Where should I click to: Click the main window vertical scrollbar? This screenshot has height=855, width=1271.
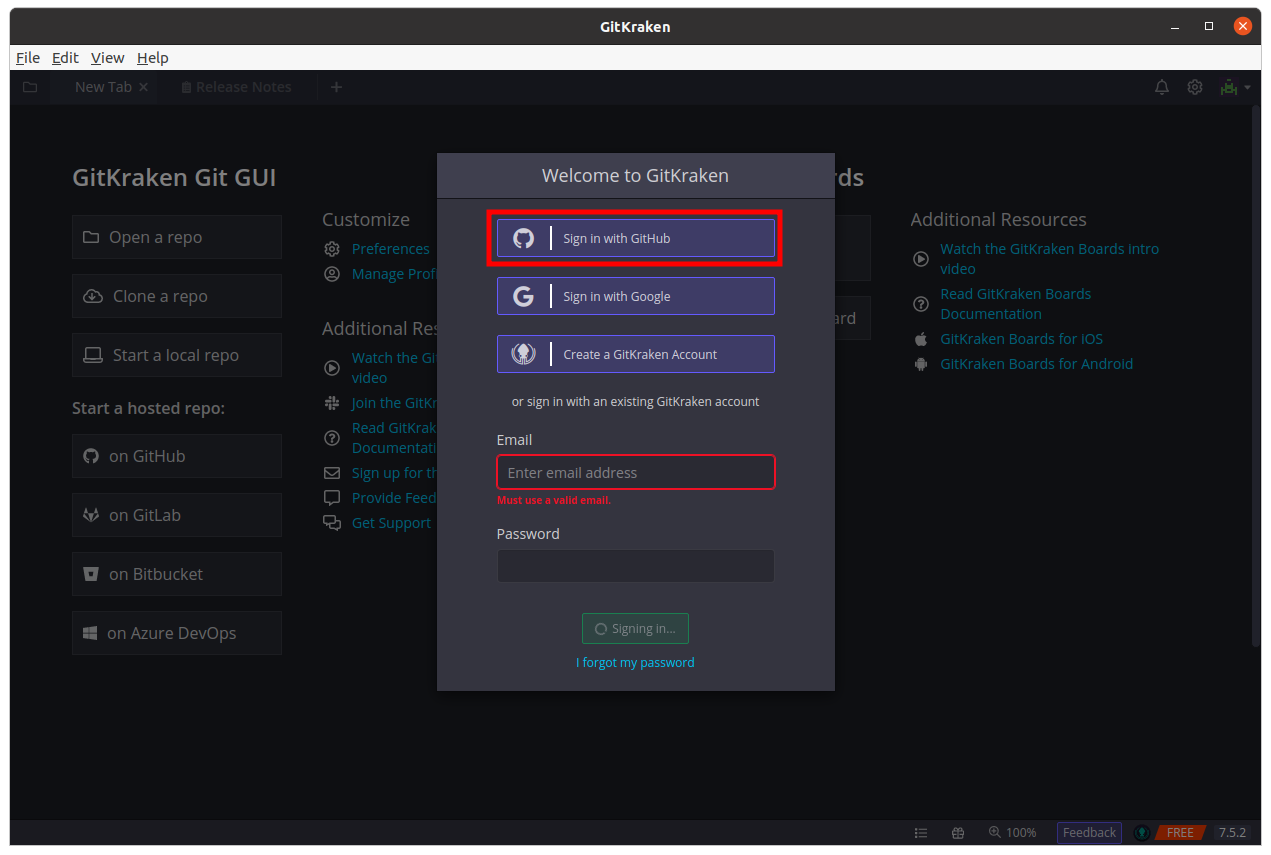1256,376
